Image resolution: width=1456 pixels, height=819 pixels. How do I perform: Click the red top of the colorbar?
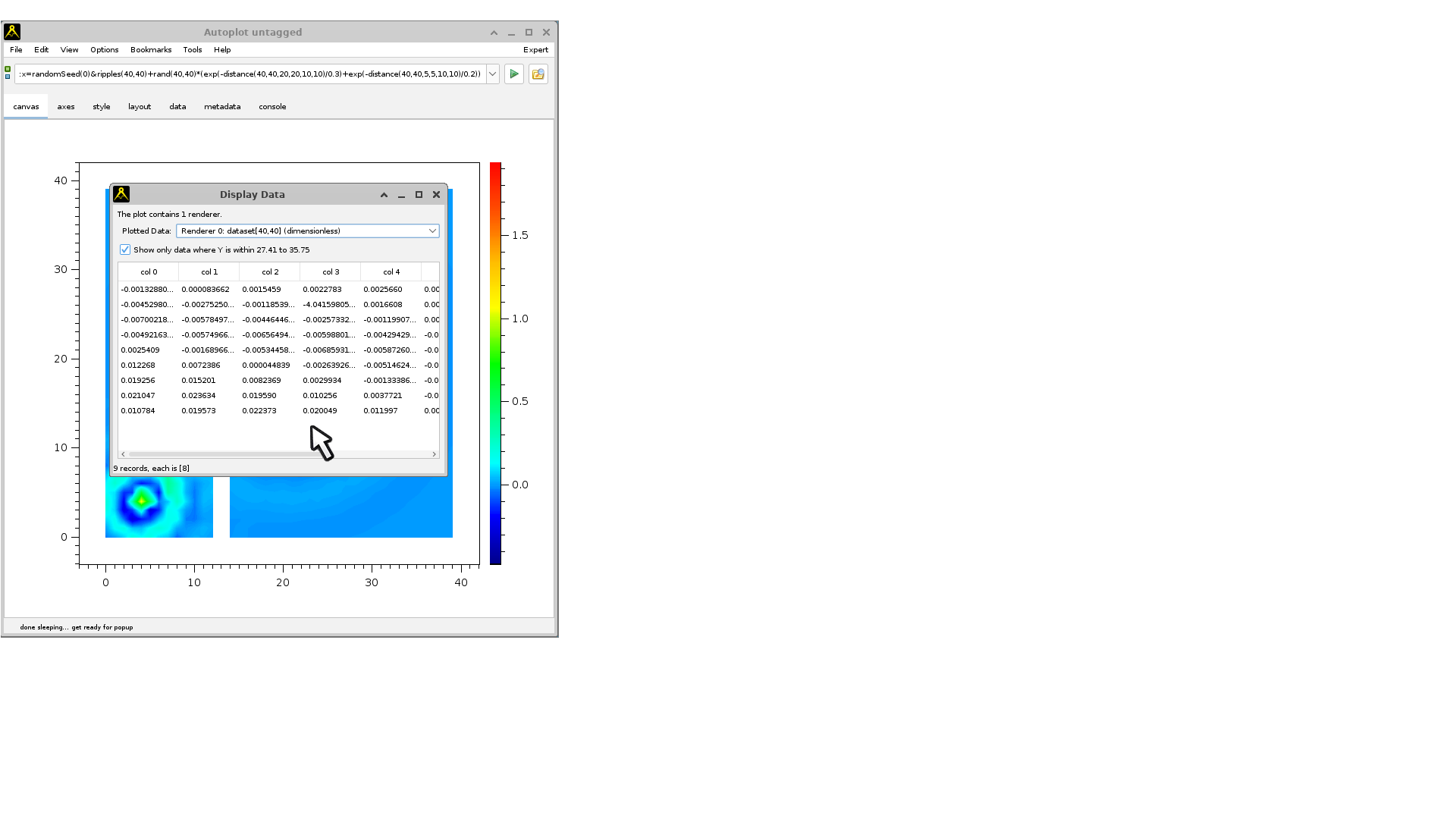tap(495, 168)
